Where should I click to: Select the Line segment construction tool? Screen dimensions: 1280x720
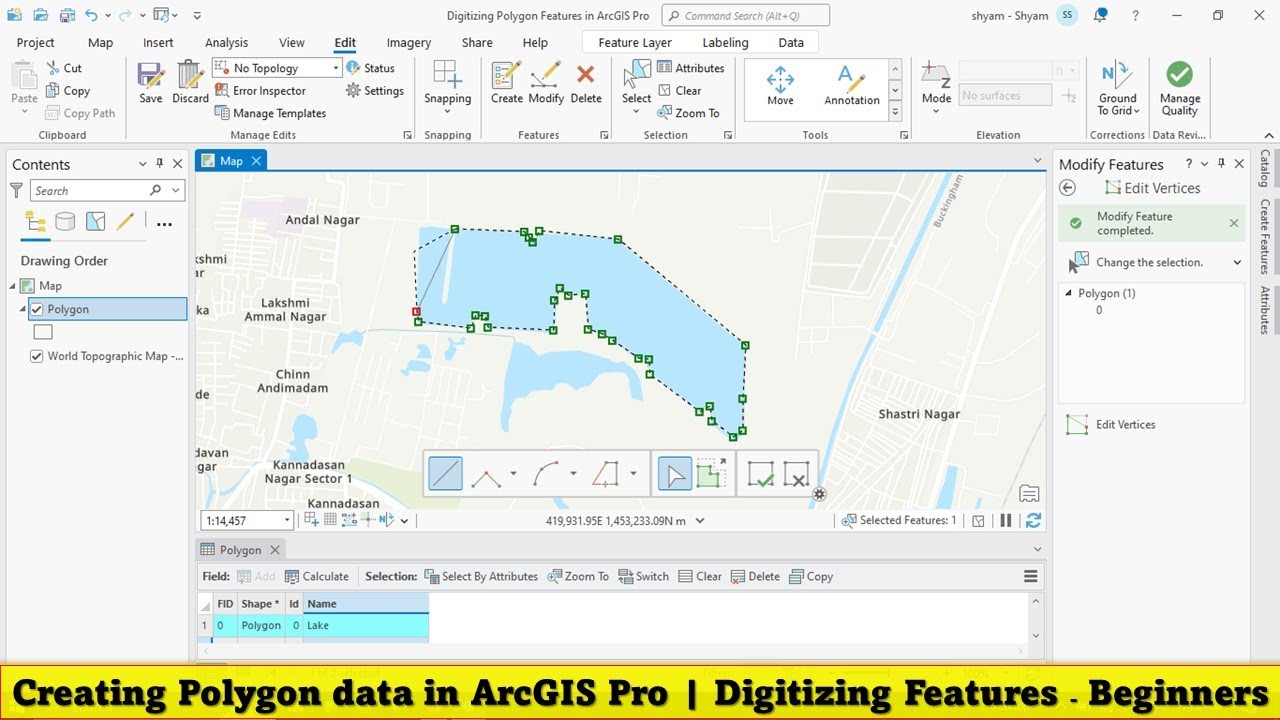pyautogui.click(x=446, y=473)
